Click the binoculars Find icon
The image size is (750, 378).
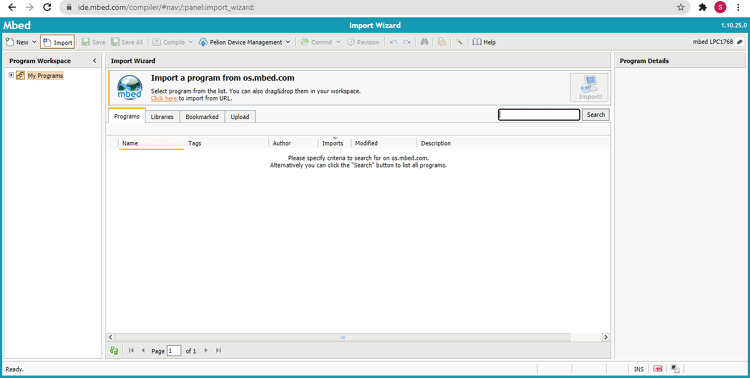pos(424,42)
